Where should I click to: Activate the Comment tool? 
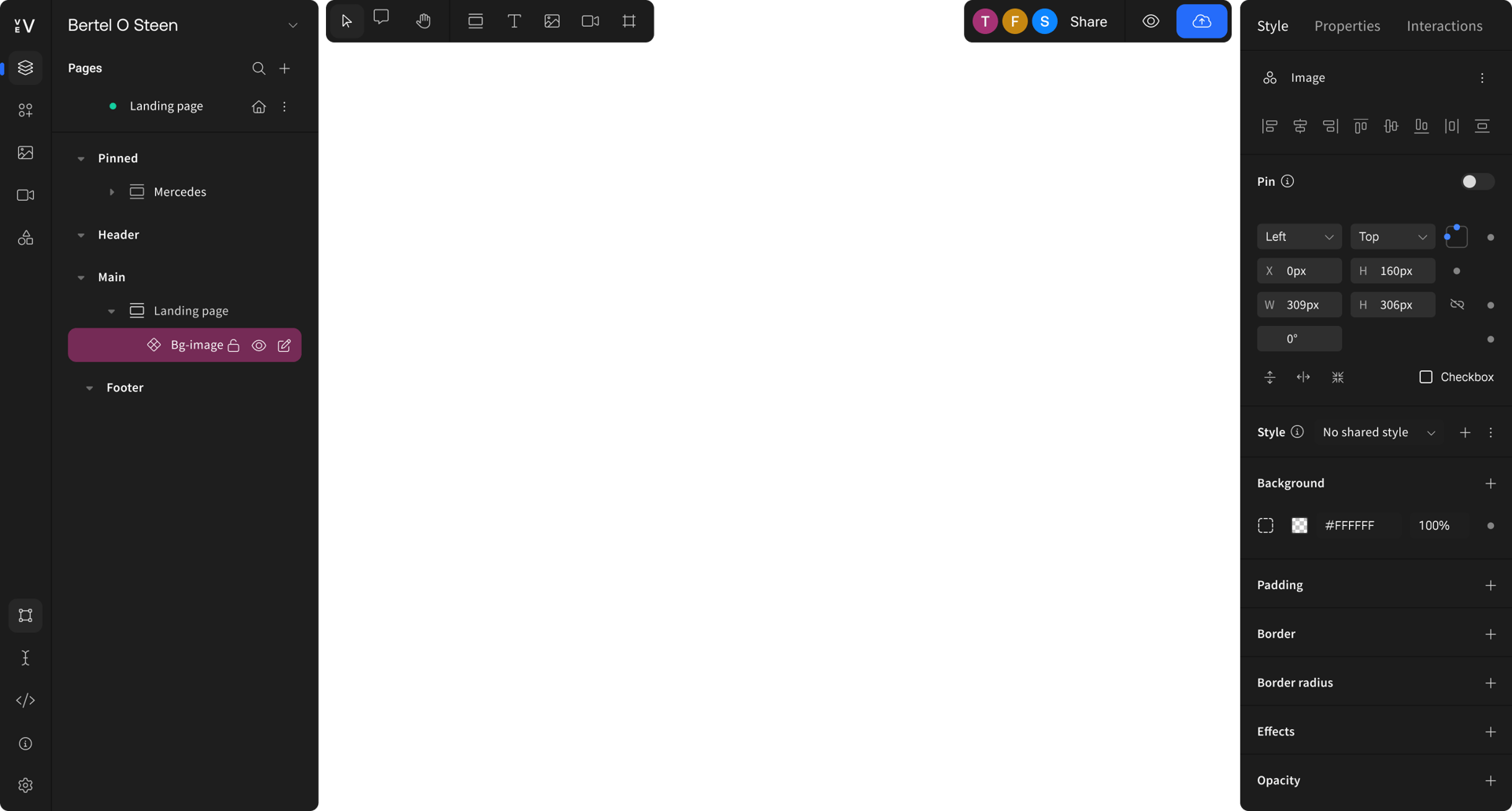pyautogui.click(x=381, y=21)
